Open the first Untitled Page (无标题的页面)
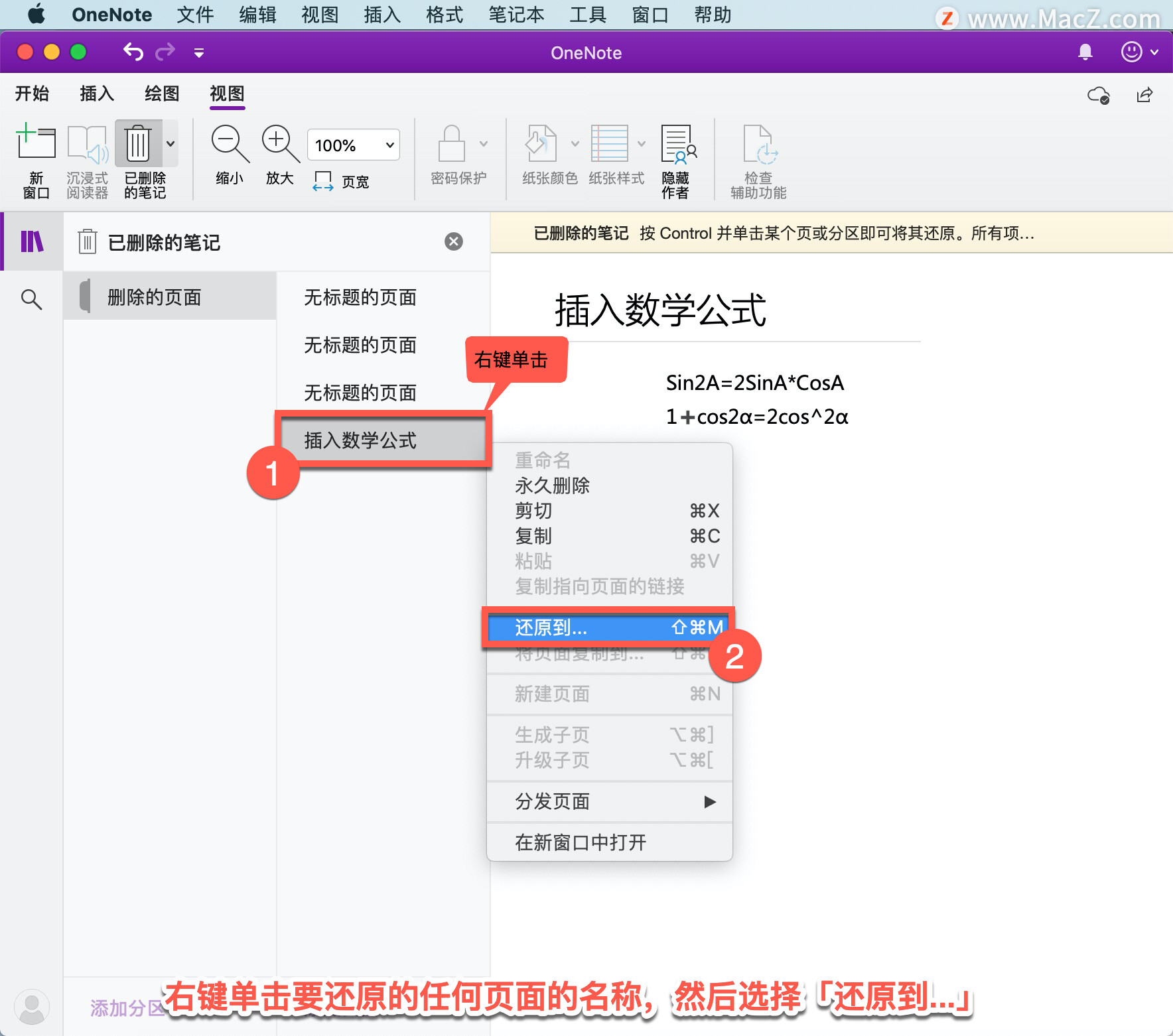The height and width of the screenshot is (1036, 1173). 383,297
